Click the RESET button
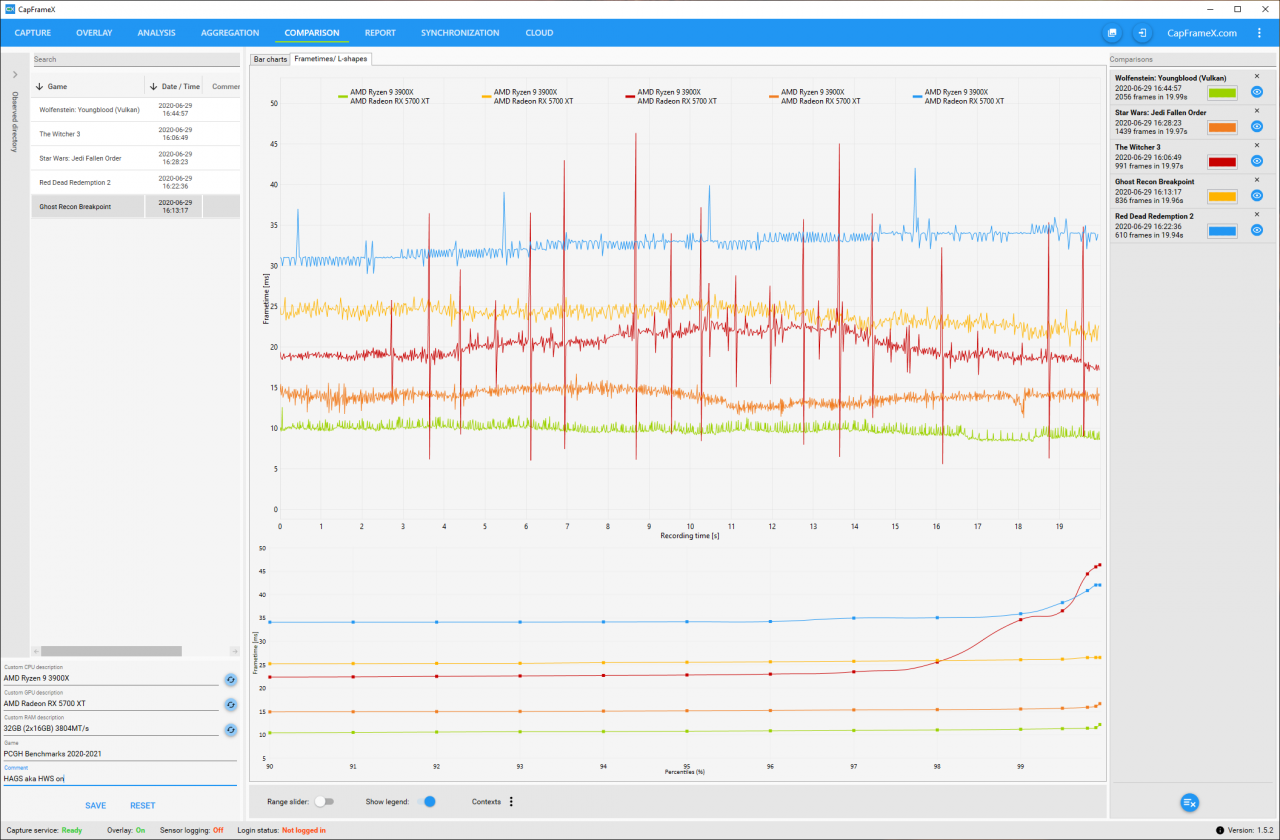The height and width of the screenshot is (840, 1280). point(142,806)
